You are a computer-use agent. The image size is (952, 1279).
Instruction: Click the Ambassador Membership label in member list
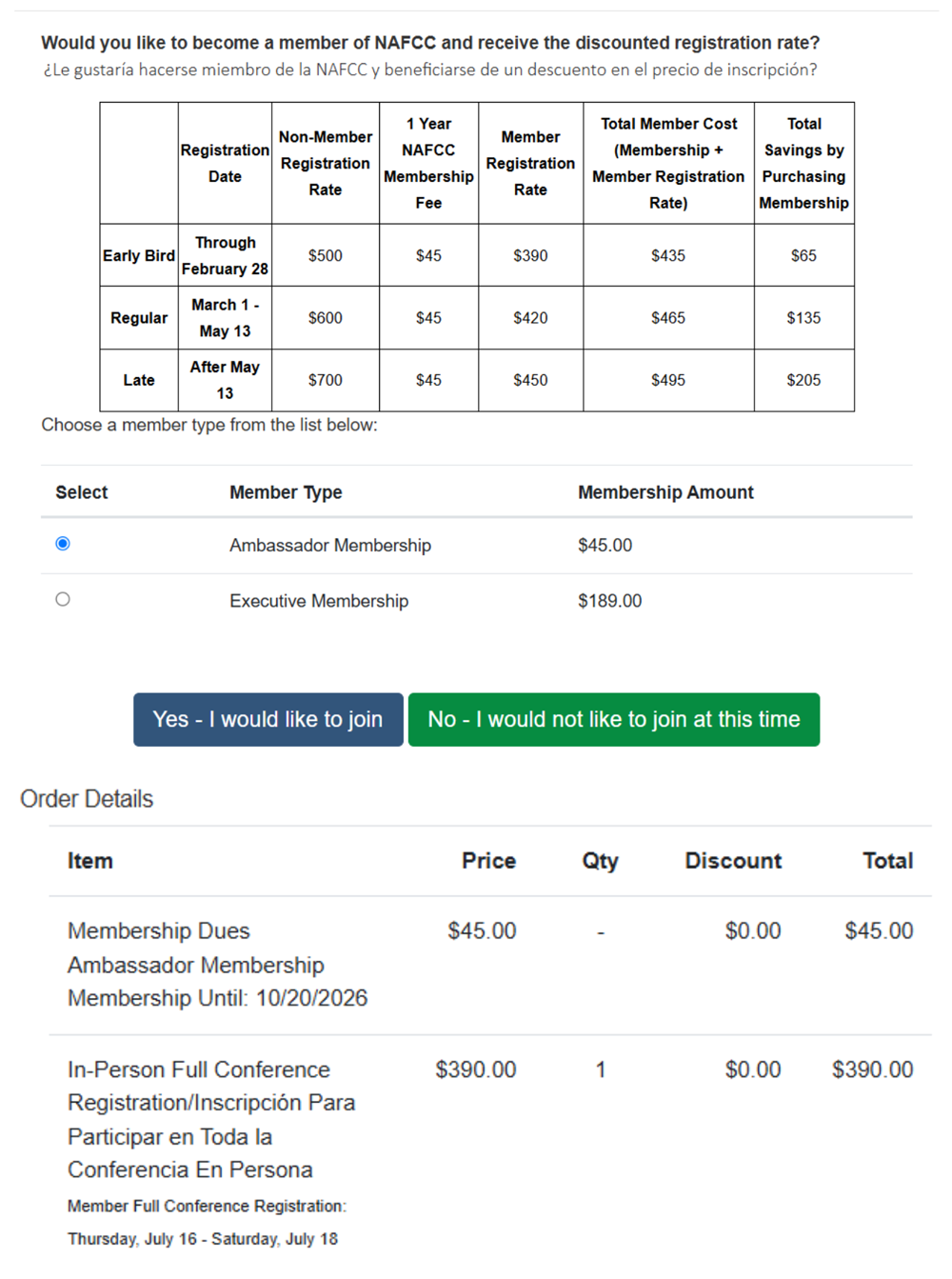(x=329, y=546)
